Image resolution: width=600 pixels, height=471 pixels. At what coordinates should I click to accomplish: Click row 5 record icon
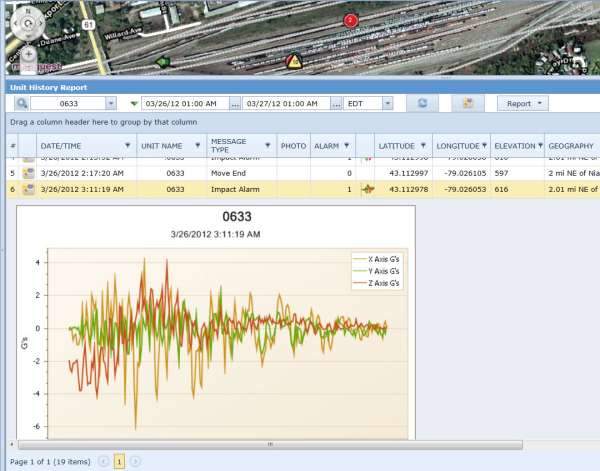pyautogui.click(x=29, y=173)
